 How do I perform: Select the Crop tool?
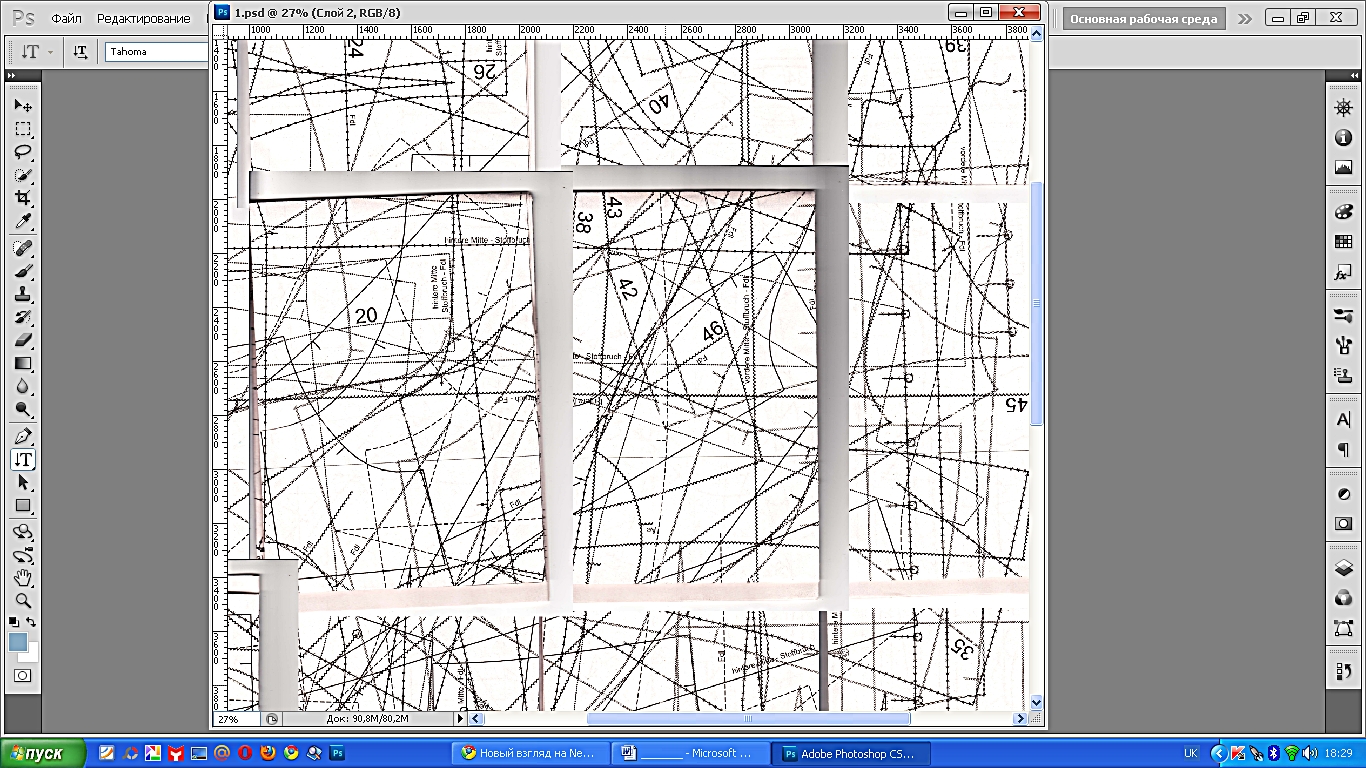(x=22, y=198)
